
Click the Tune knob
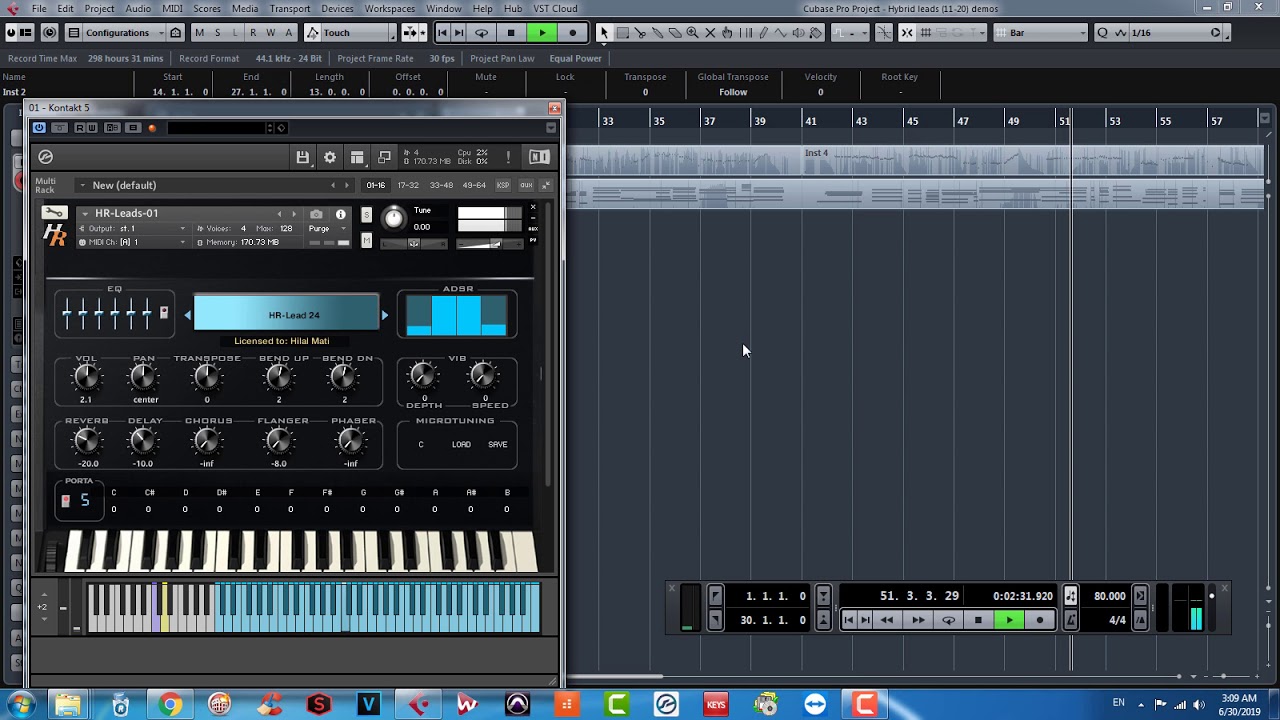coord(394,218)
